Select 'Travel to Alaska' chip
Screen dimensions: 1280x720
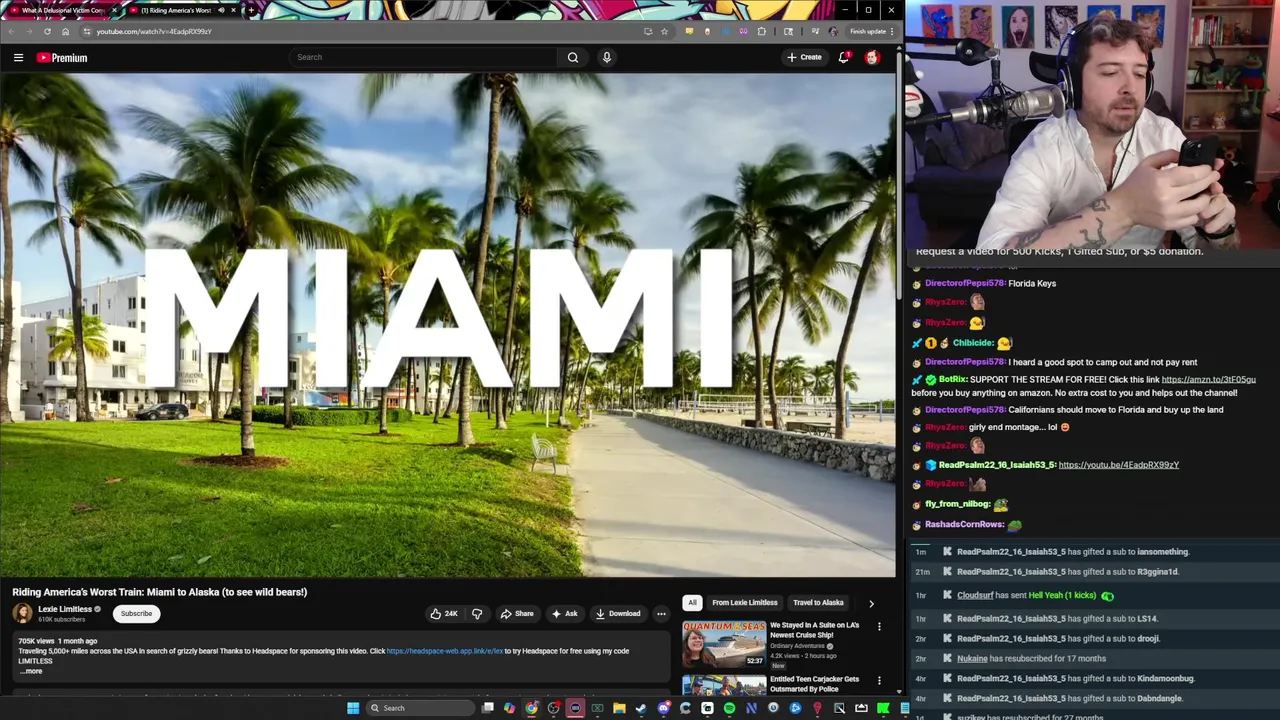point(818,603)
